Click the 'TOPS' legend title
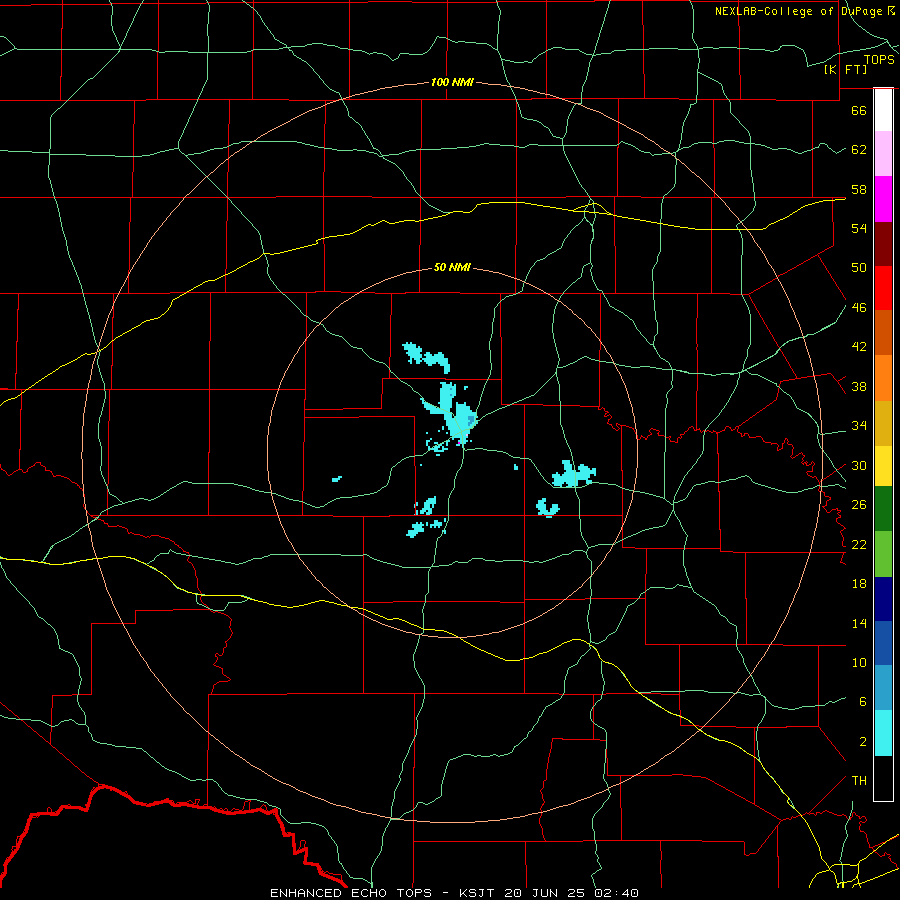 879,60
